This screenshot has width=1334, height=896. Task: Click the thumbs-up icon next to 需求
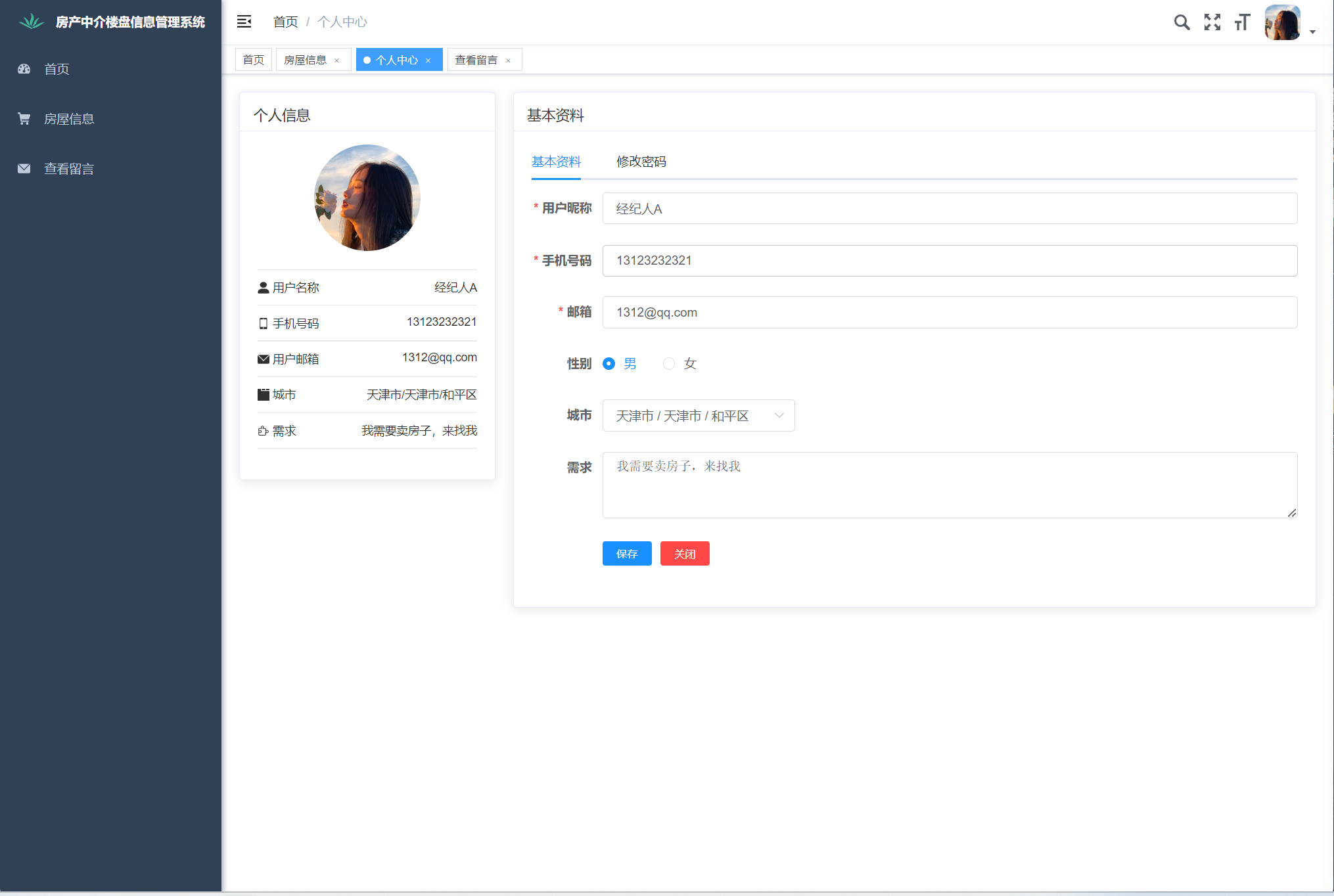coord(263,431)
